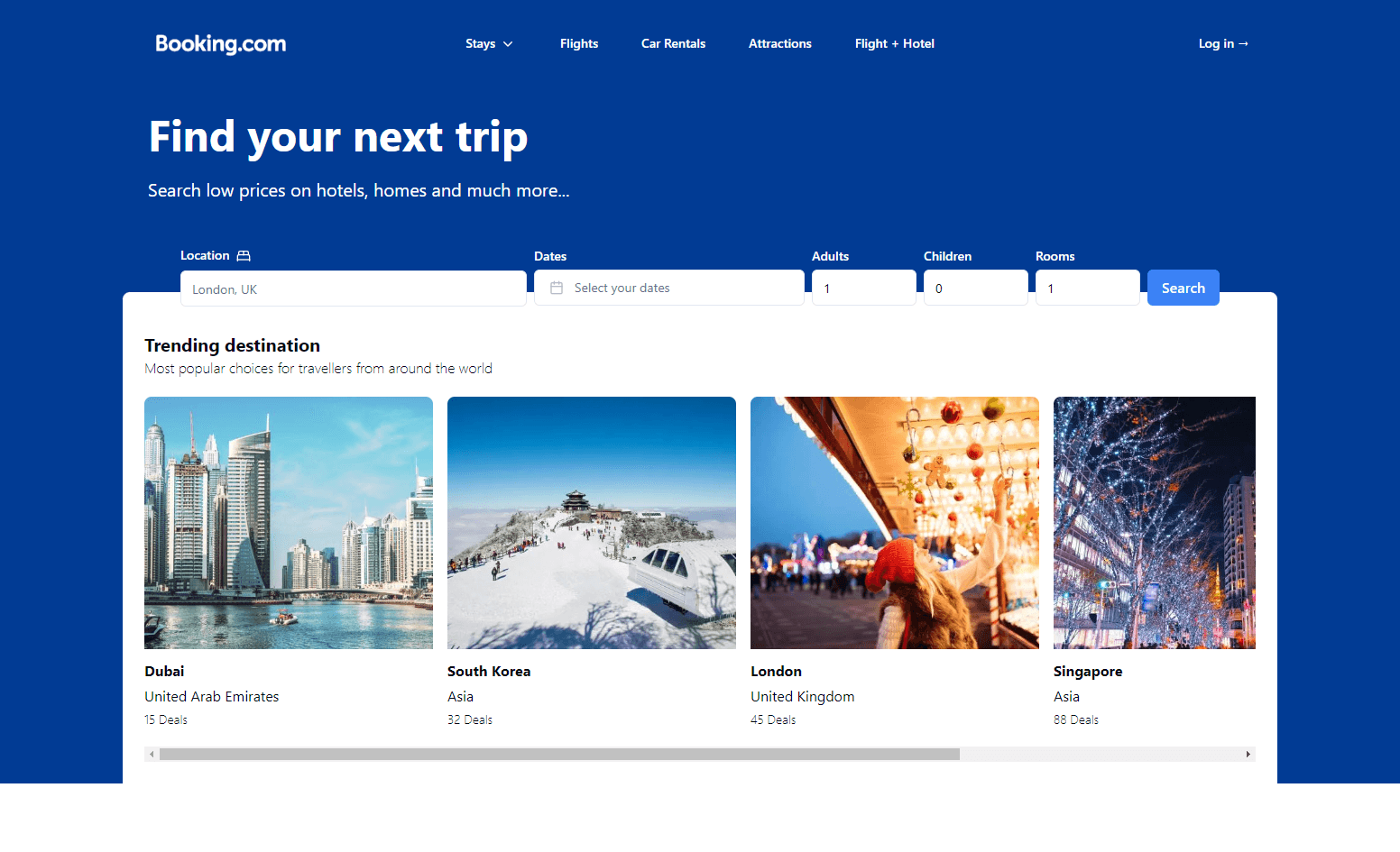Click the London title text
This screenshot has height=852, width=1400.
(x=776, y=672)
